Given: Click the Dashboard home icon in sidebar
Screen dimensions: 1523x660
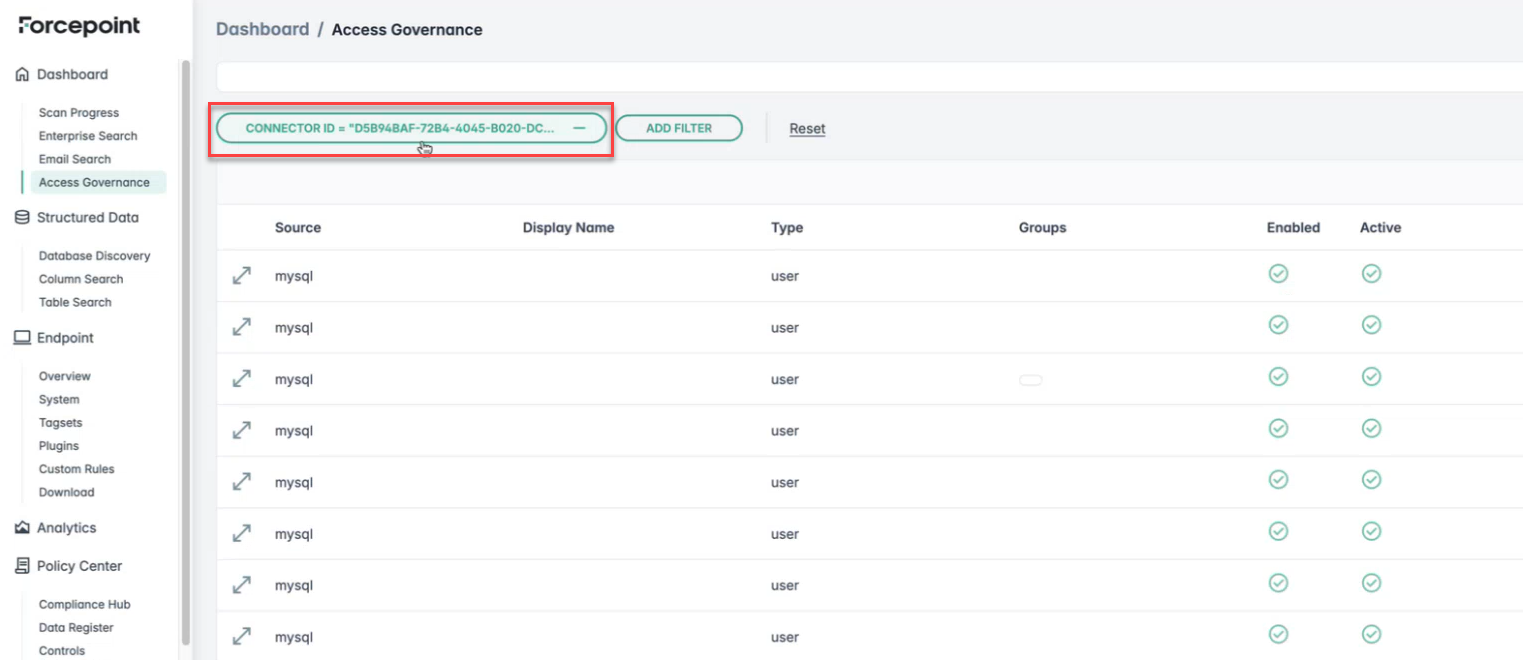Looking at the screenshot, I should click(22, 75).
